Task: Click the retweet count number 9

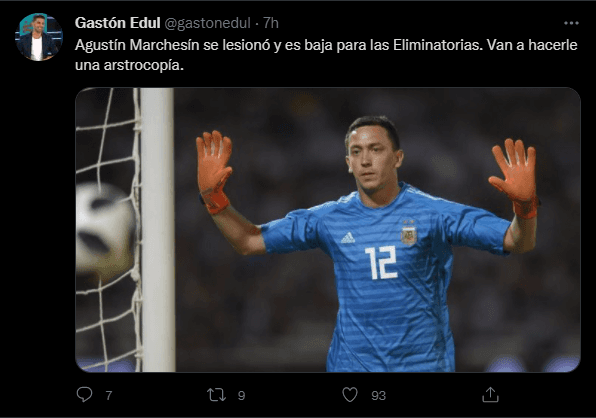Action: point(241,396)
